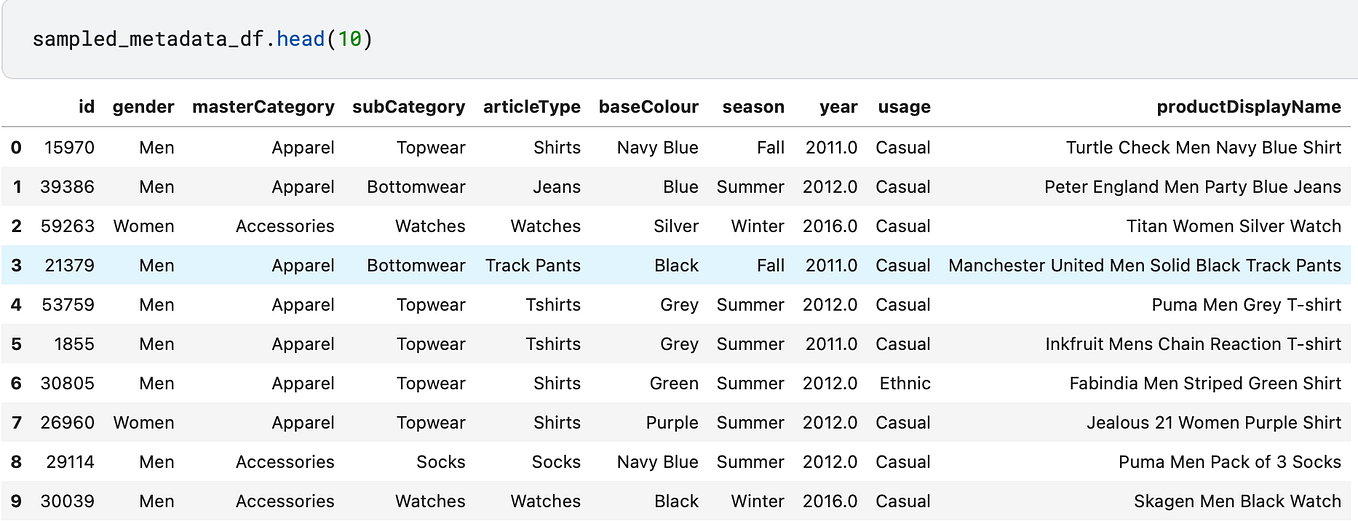Select the Purple baseColour cell
Screen dimensions: 1358x521
click(672, 423)
